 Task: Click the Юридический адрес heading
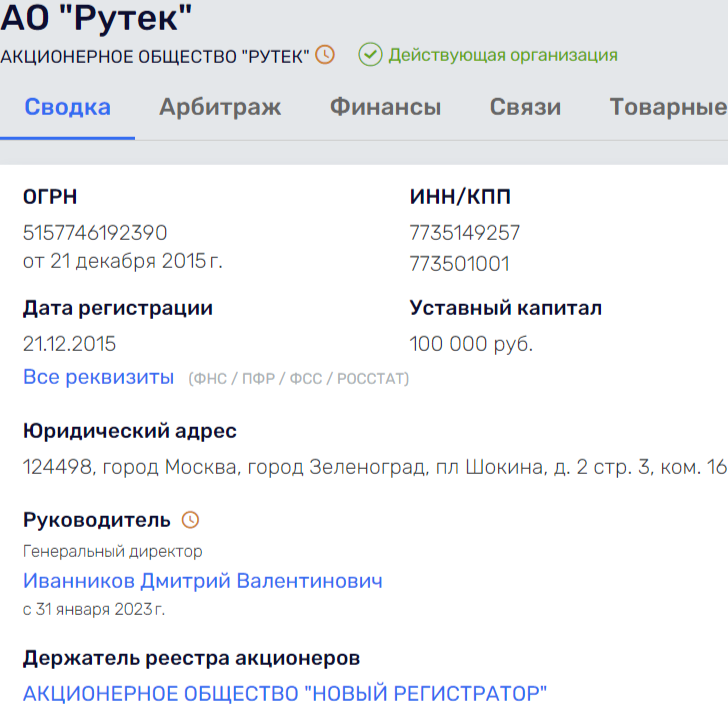[130, 431]
